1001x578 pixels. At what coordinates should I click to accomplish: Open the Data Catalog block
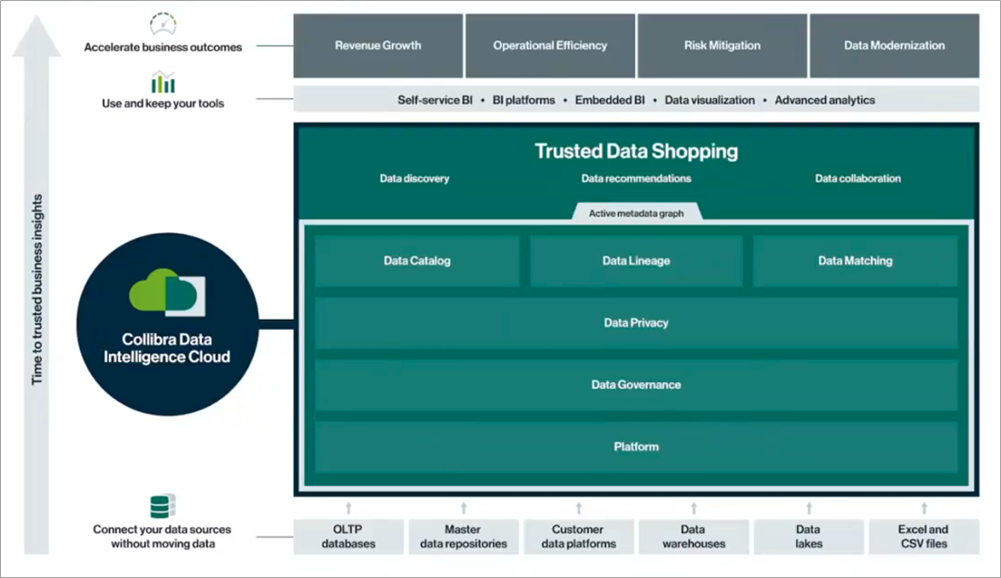pyautogui.click(x=417, y=261)
